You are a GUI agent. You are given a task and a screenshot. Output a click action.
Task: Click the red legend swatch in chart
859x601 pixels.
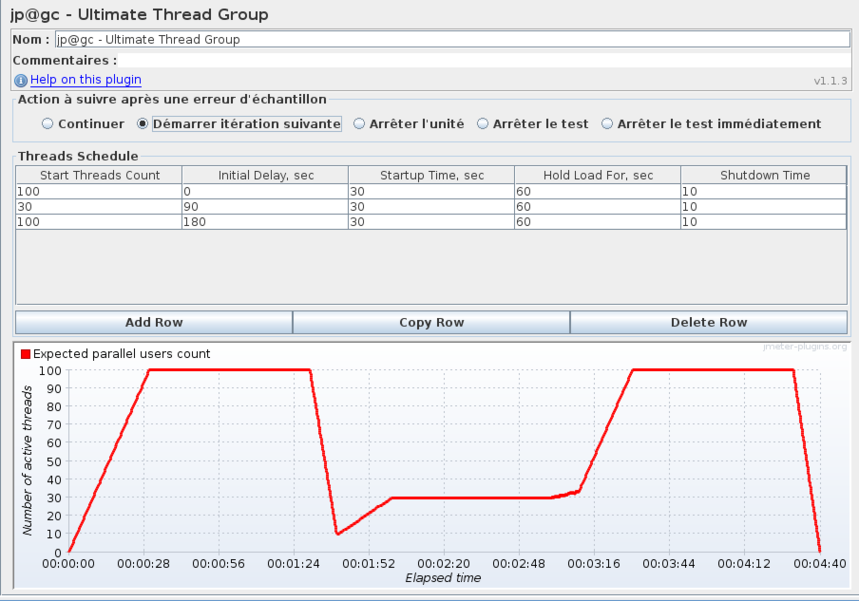[26, 354]
